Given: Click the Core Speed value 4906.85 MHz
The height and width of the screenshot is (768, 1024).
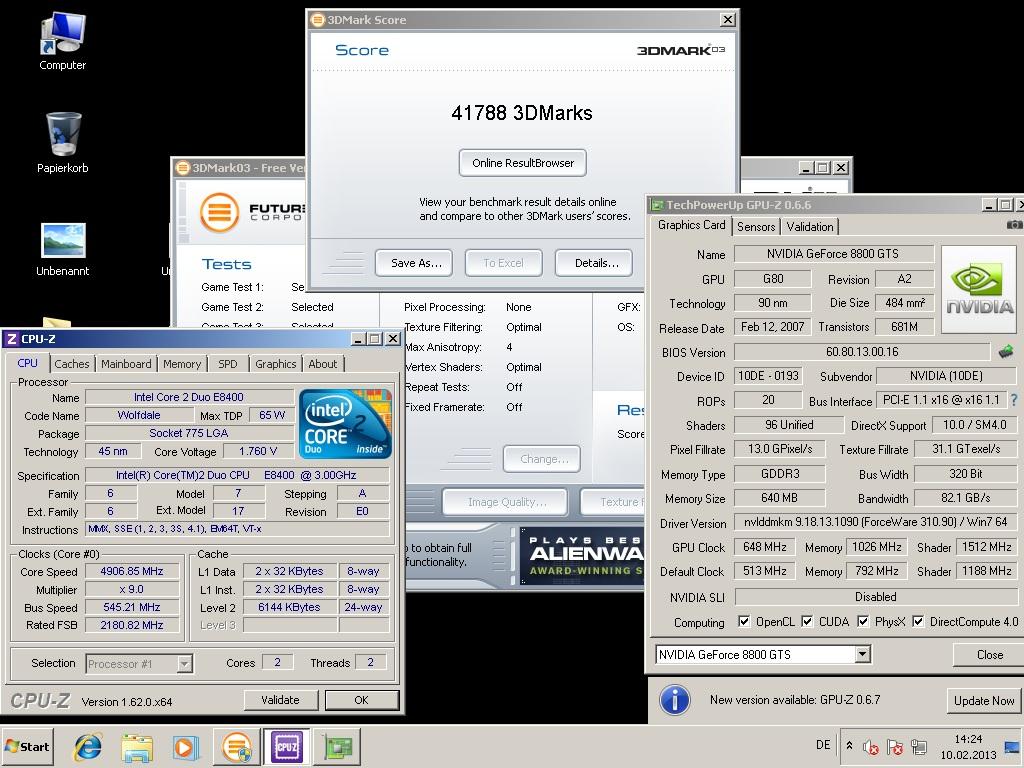Looking at the screenshot, I should (132, 571).
